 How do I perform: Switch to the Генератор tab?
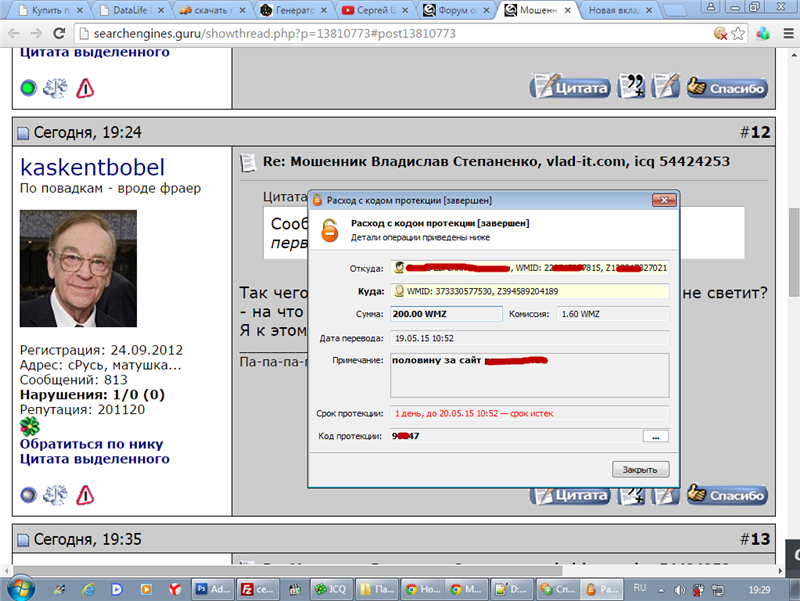(x=294, y=10)
